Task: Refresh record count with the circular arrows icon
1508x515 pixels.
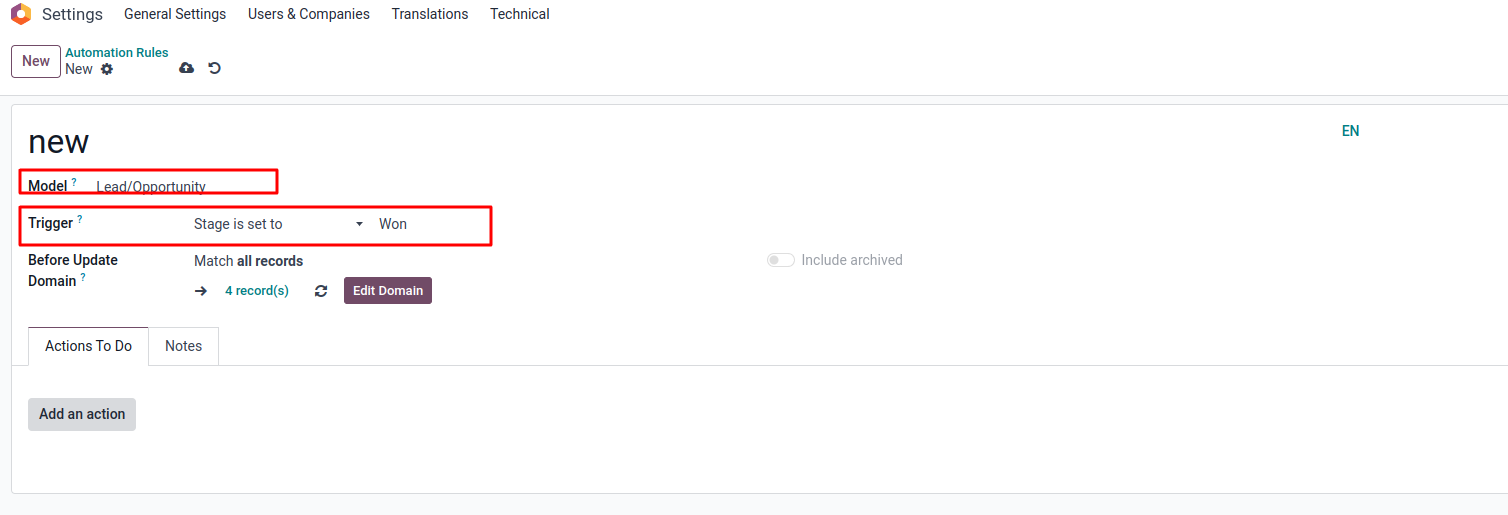Action: tap(321, 291)
